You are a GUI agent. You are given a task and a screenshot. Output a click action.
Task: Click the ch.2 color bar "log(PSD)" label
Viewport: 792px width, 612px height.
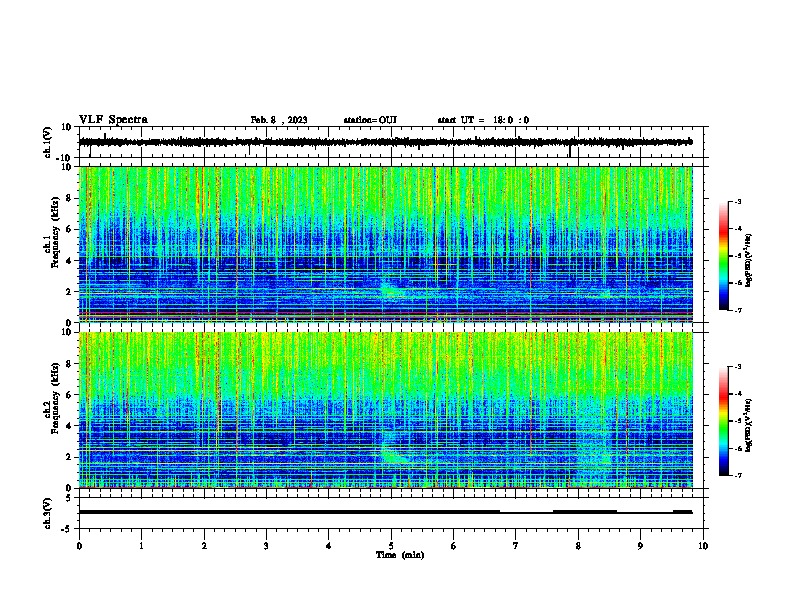[x=749, y=425]
